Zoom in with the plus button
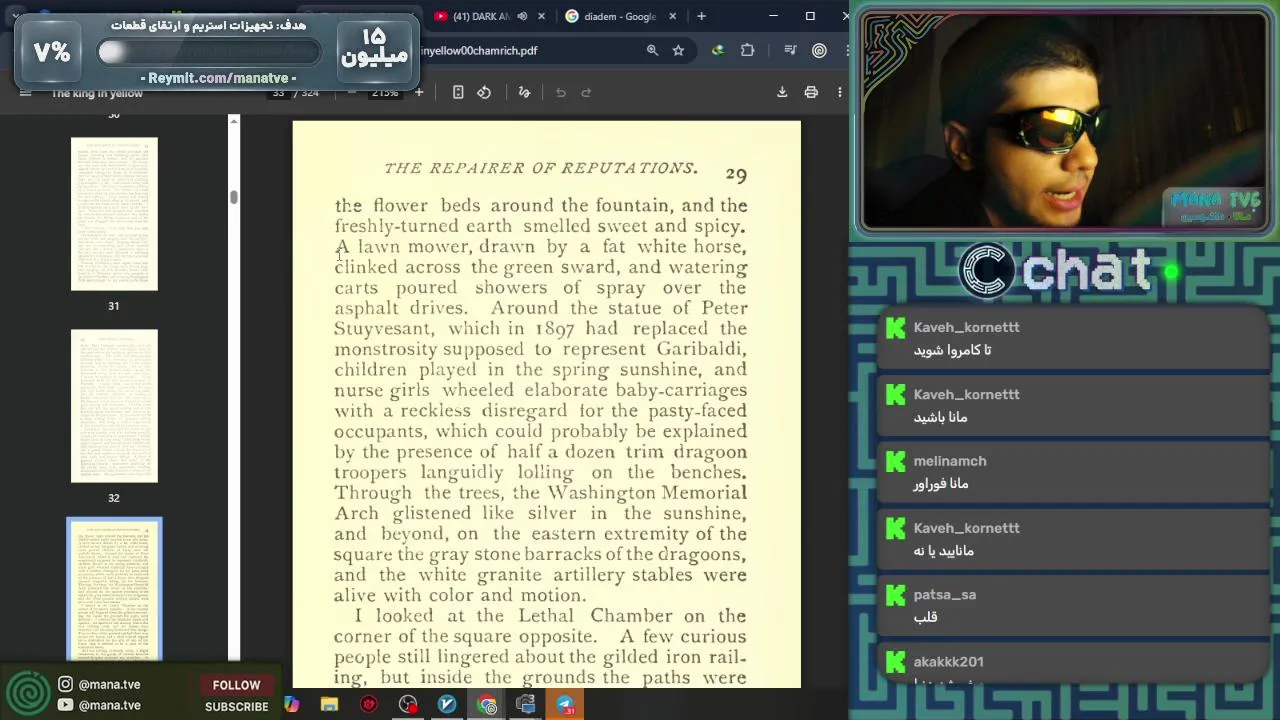The height and width of the screenshot is (720, 1280). [x=419, y=93]
